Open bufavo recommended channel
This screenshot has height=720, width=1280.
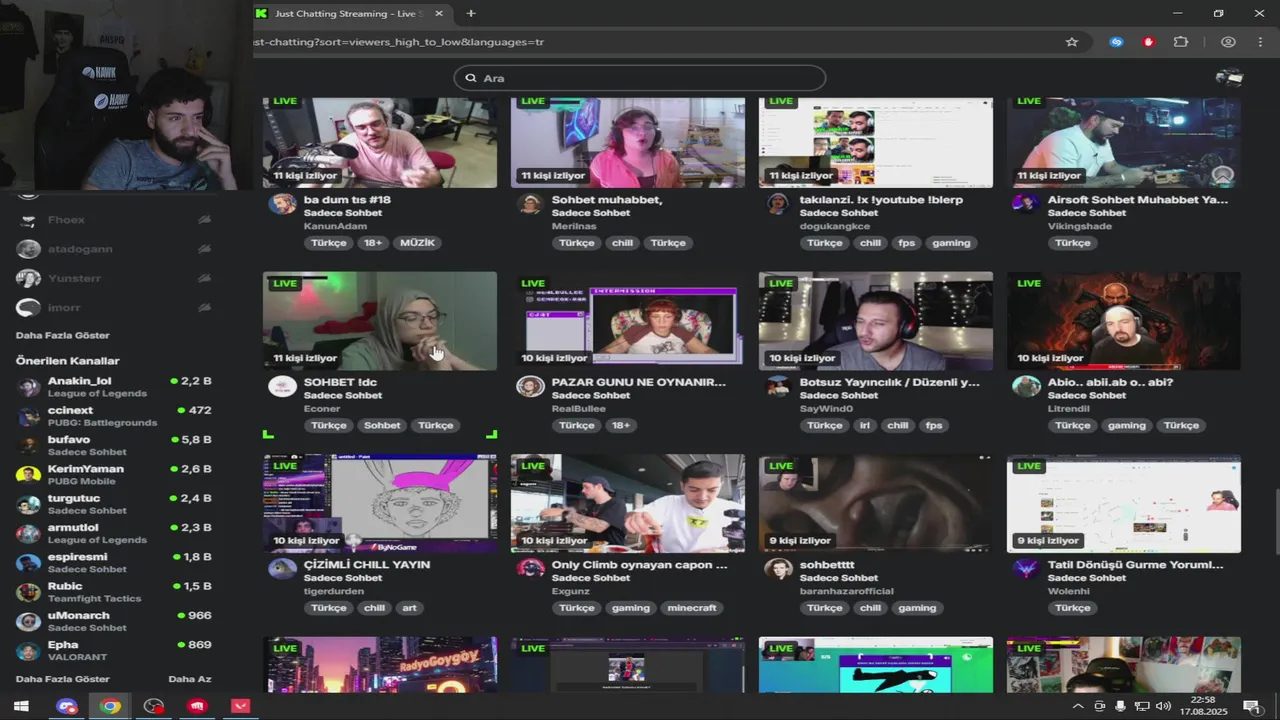pos(114,445)
